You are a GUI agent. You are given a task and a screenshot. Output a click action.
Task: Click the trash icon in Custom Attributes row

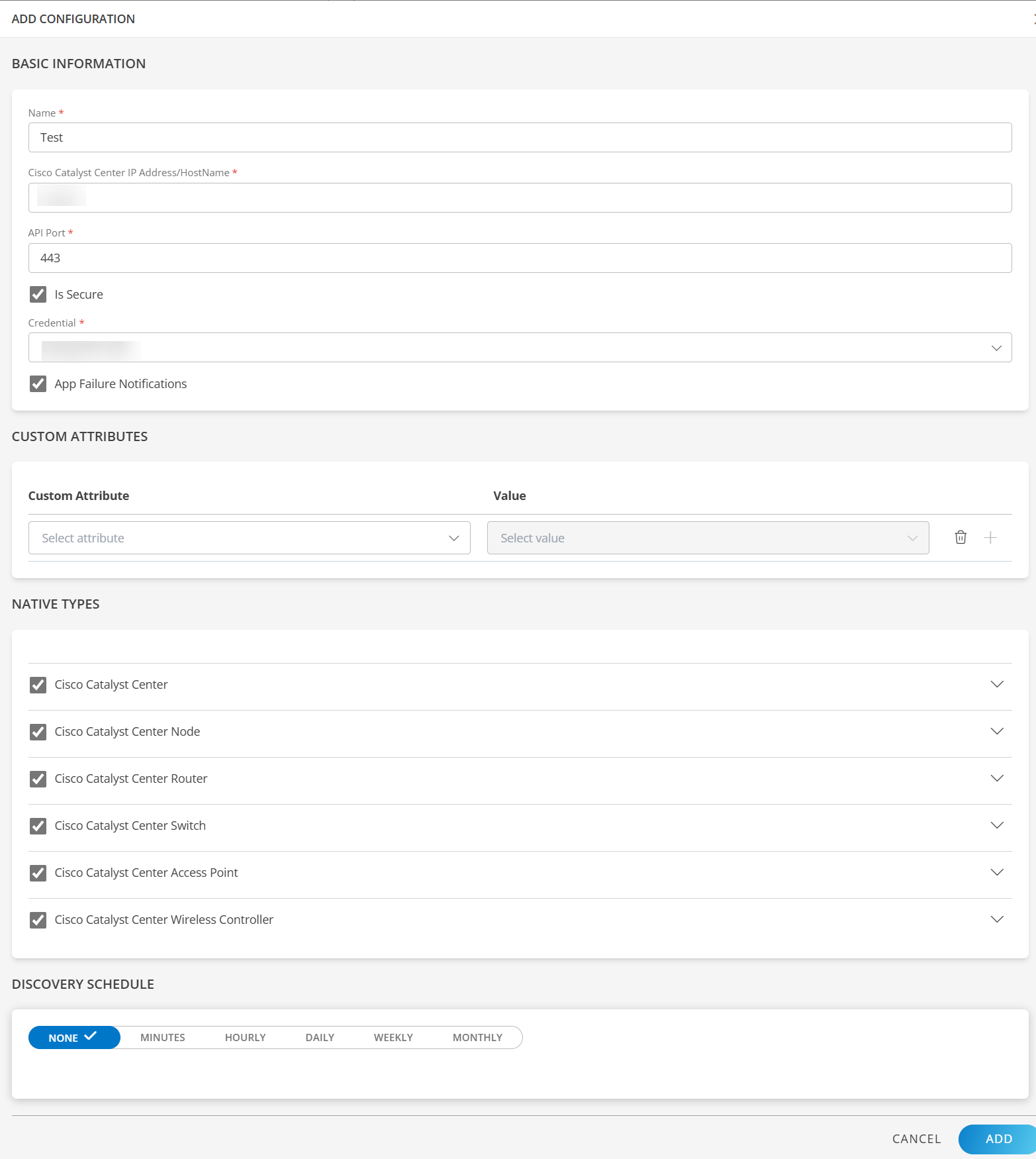click(961, 537)
